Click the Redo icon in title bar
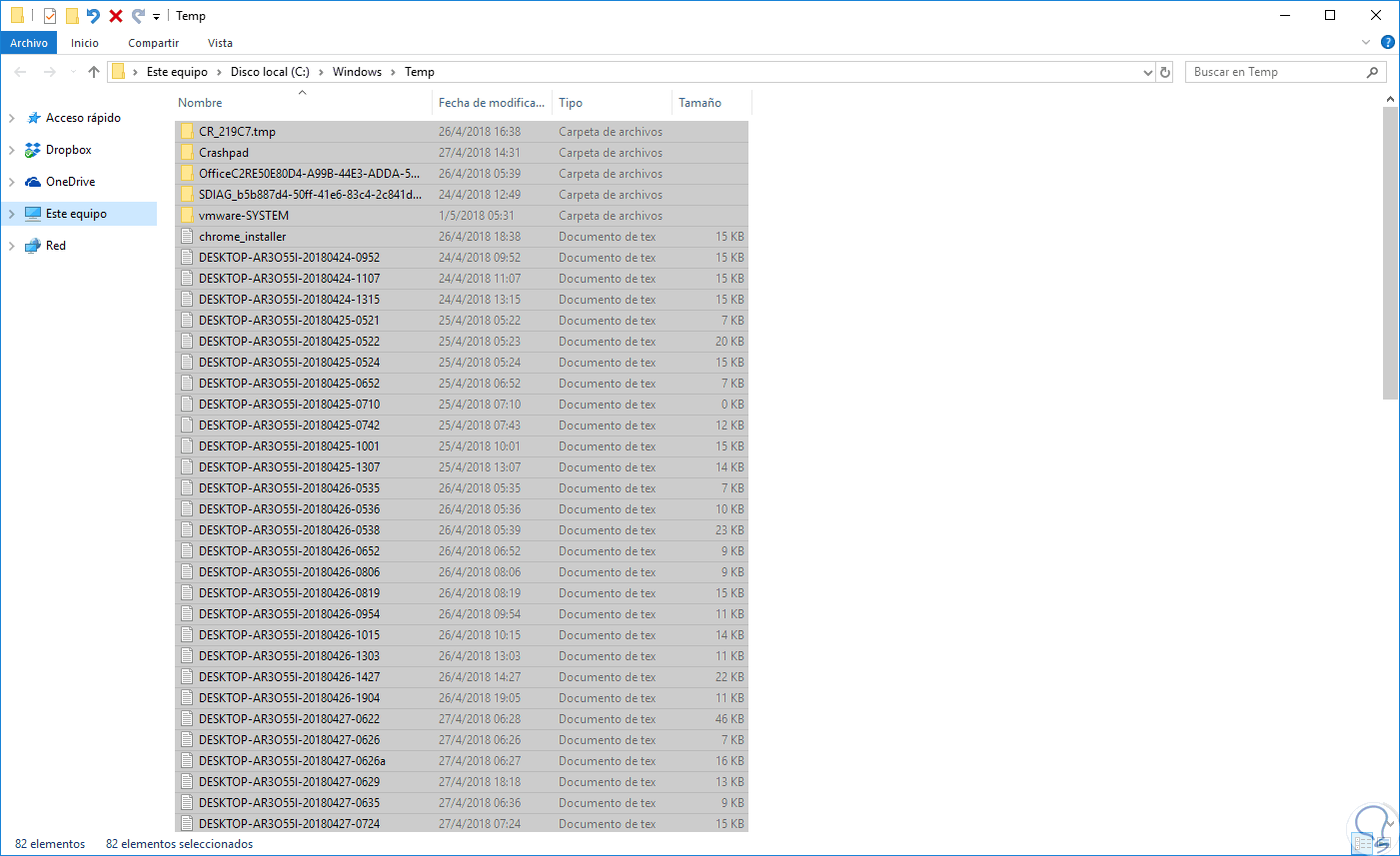The image size is (1400, 856). click(x=138, y=16)
